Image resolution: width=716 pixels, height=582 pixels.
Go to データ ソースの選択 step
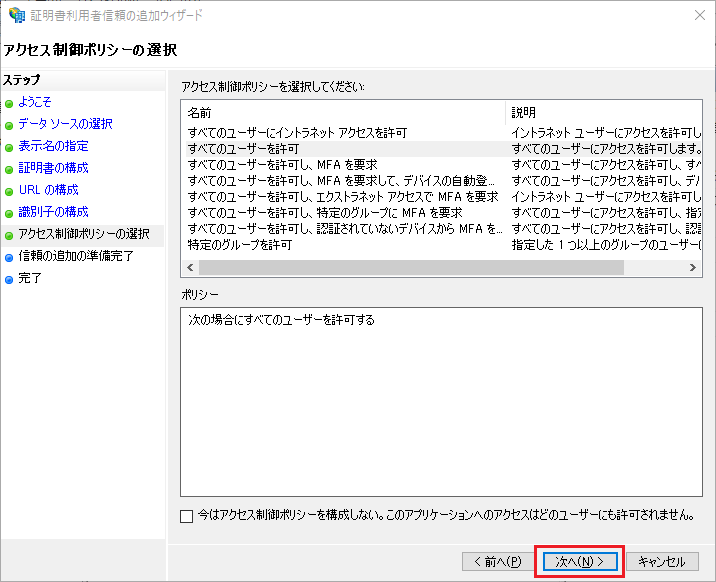click(65, 124)
